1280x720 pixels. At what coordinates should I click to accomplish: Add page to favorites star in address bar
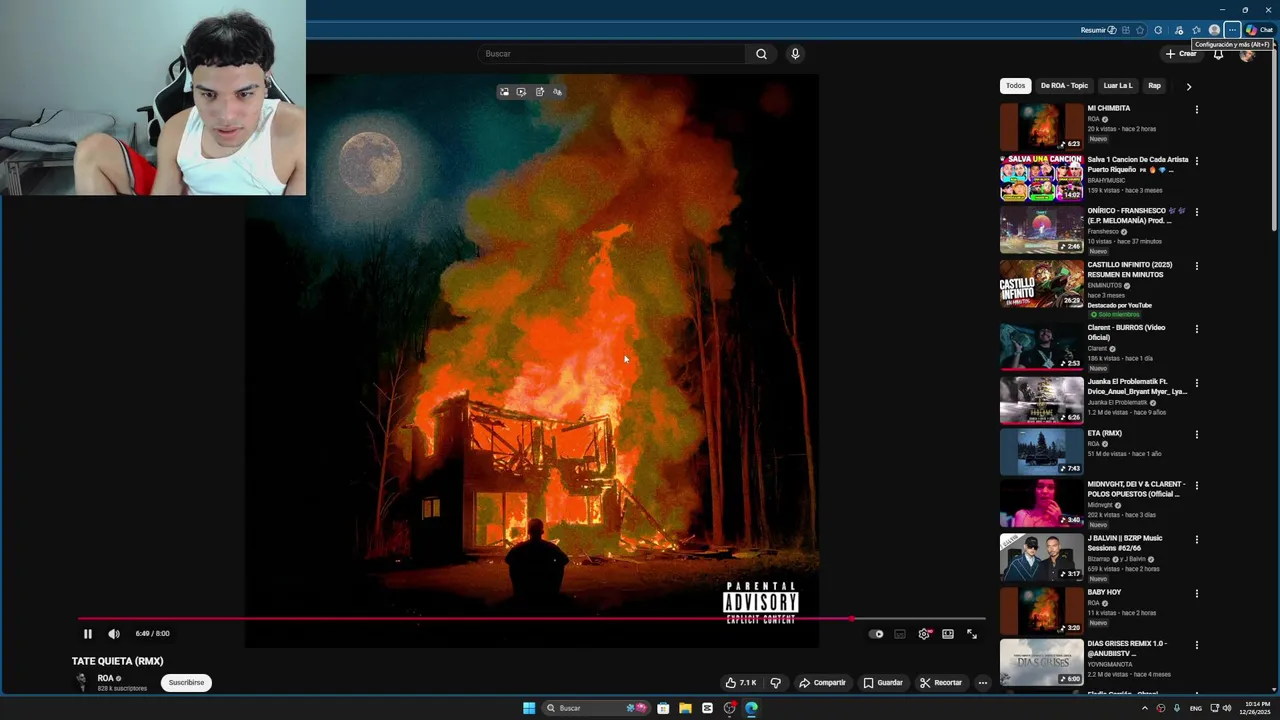pyautogui.click(x=1140, y=30)
